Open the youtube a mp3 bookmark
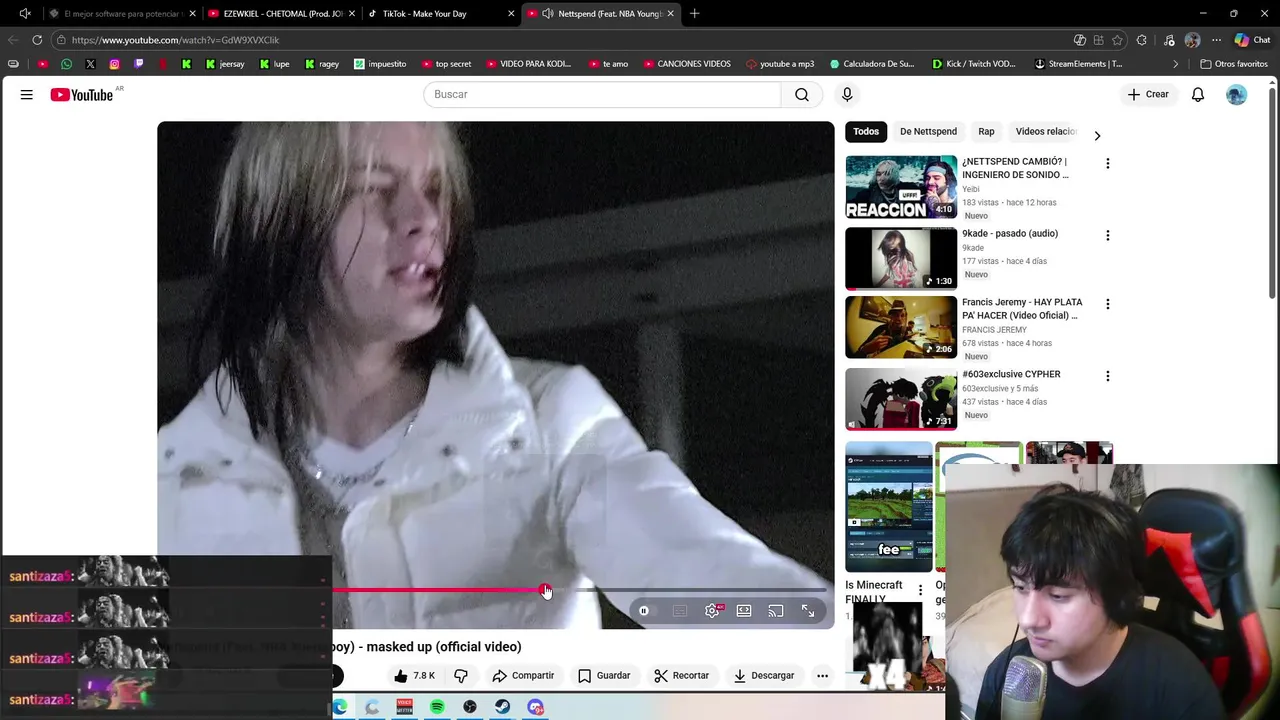Screen dimensions: 1280x720 780,64
